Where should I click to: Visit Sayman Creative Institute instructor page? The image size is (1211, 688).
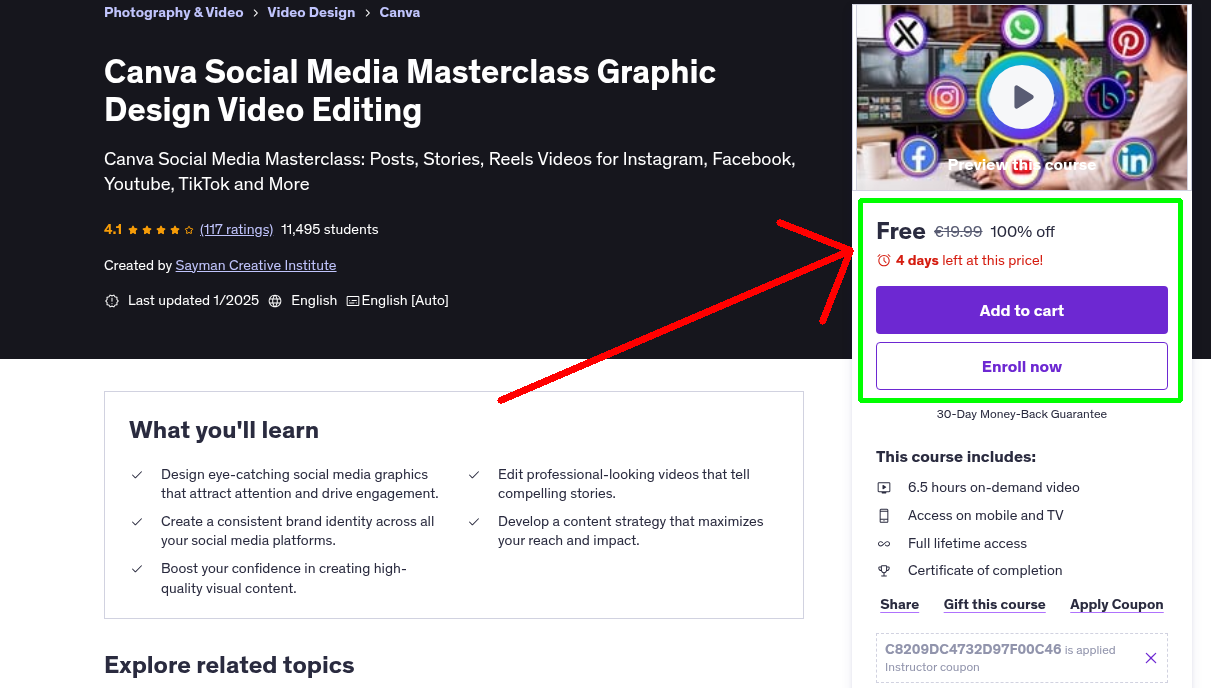[x=256, y=266]
